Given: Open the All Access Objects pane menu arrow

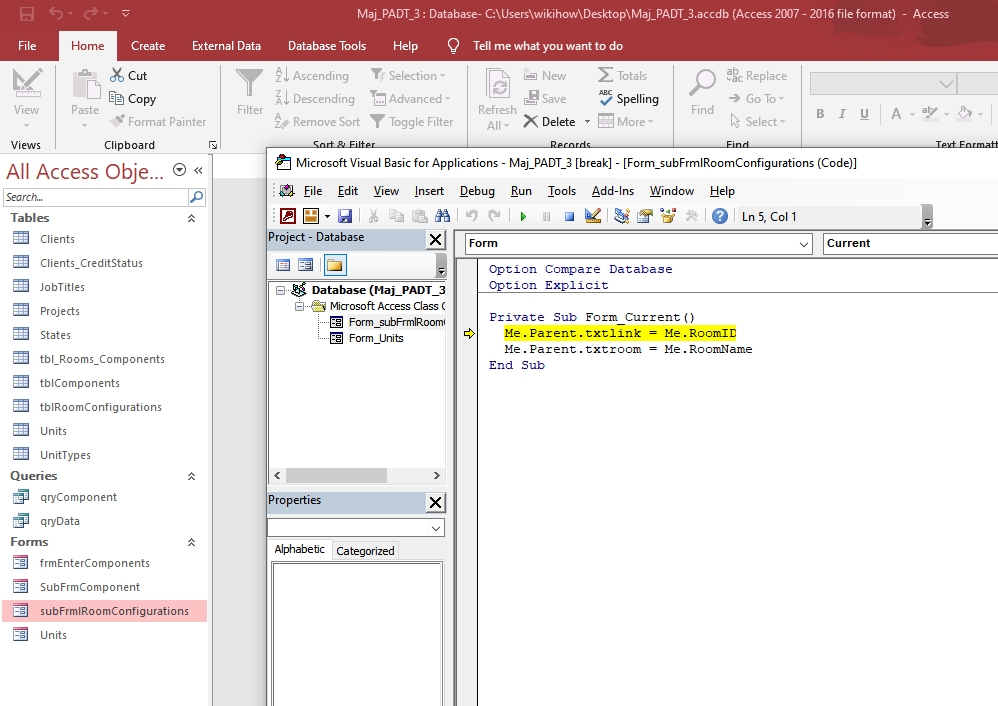Looking at the screenshot, I should (x=179, y=169).
